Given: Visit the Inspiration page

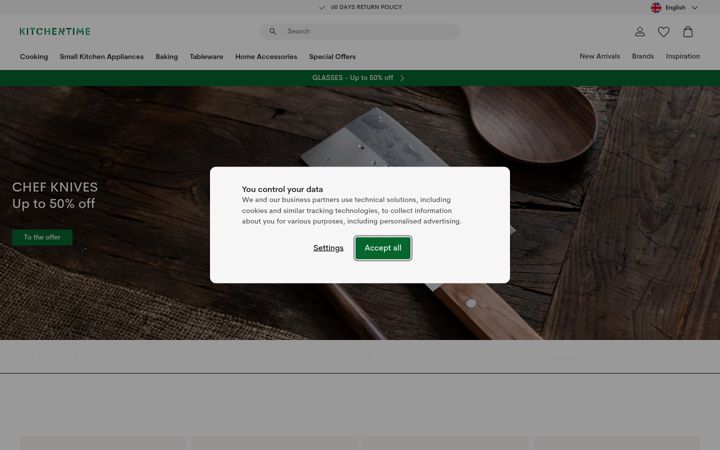Looking at the screenshot, I should pyautogui.click(x=683, y=56).
